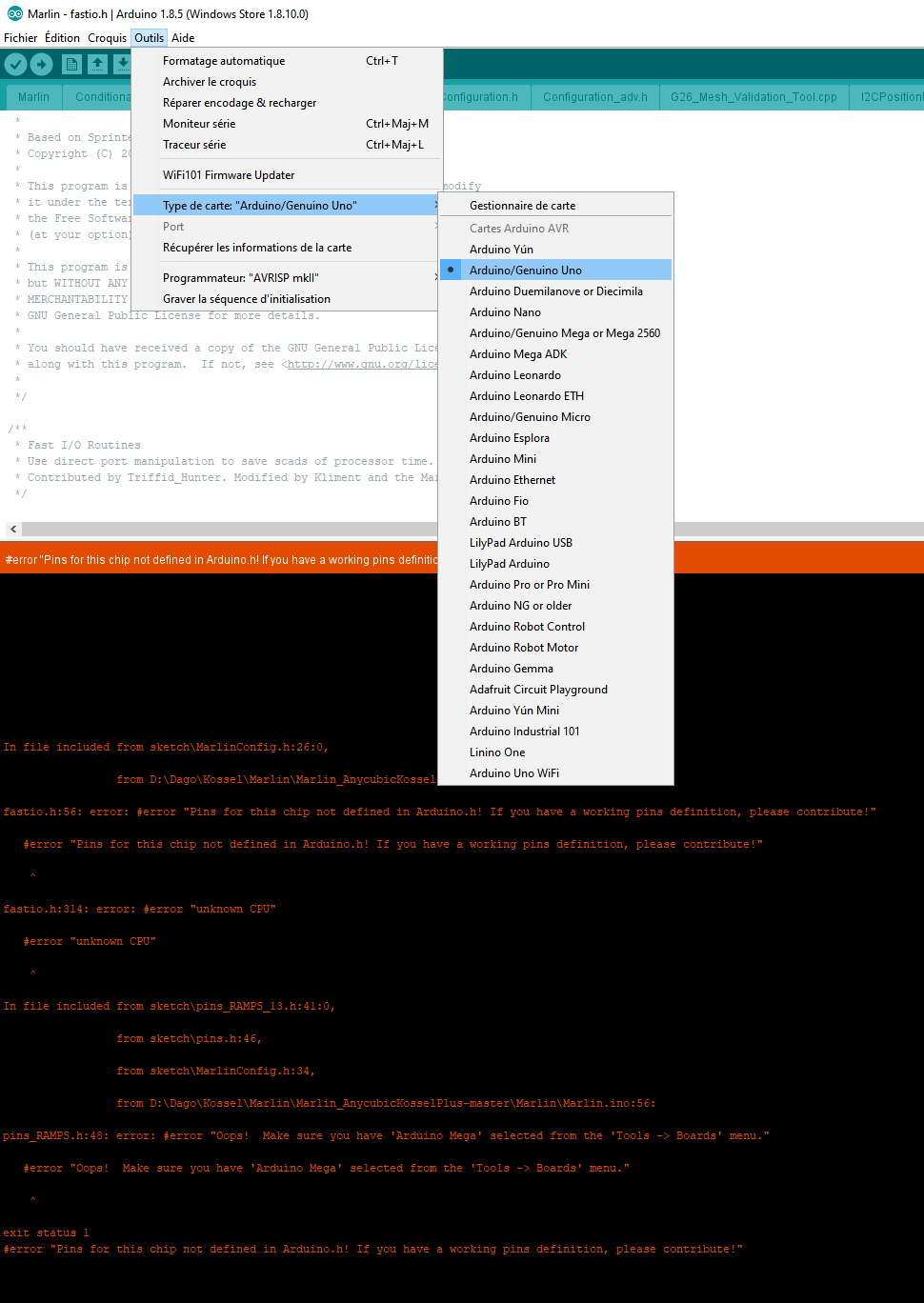Choose Arduino Fio board
This screenshot has height=1303, width=924.
(555, 501)
